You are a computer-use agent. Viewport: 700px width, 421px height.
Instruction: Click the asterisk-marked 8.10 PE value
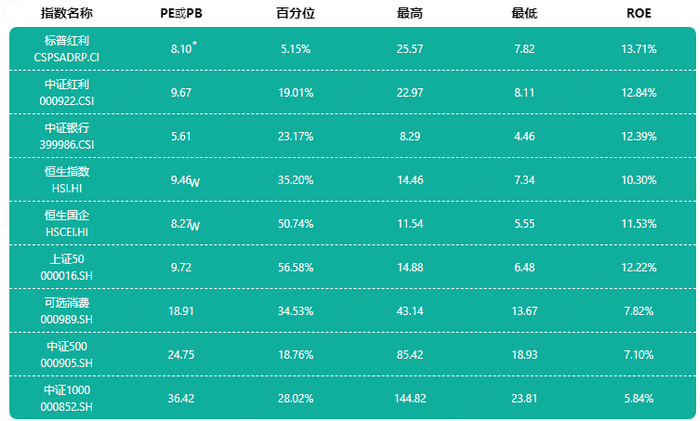[182, 48]
